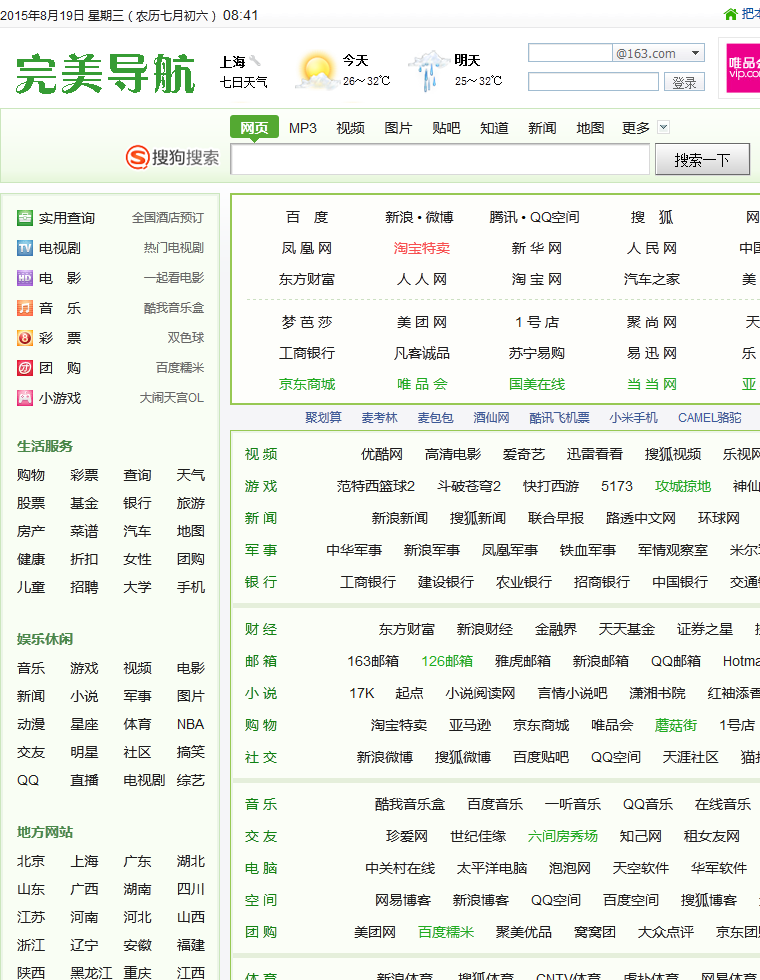Open the 酷我音乐盒 link in 音乐 row

pos(410,804)
